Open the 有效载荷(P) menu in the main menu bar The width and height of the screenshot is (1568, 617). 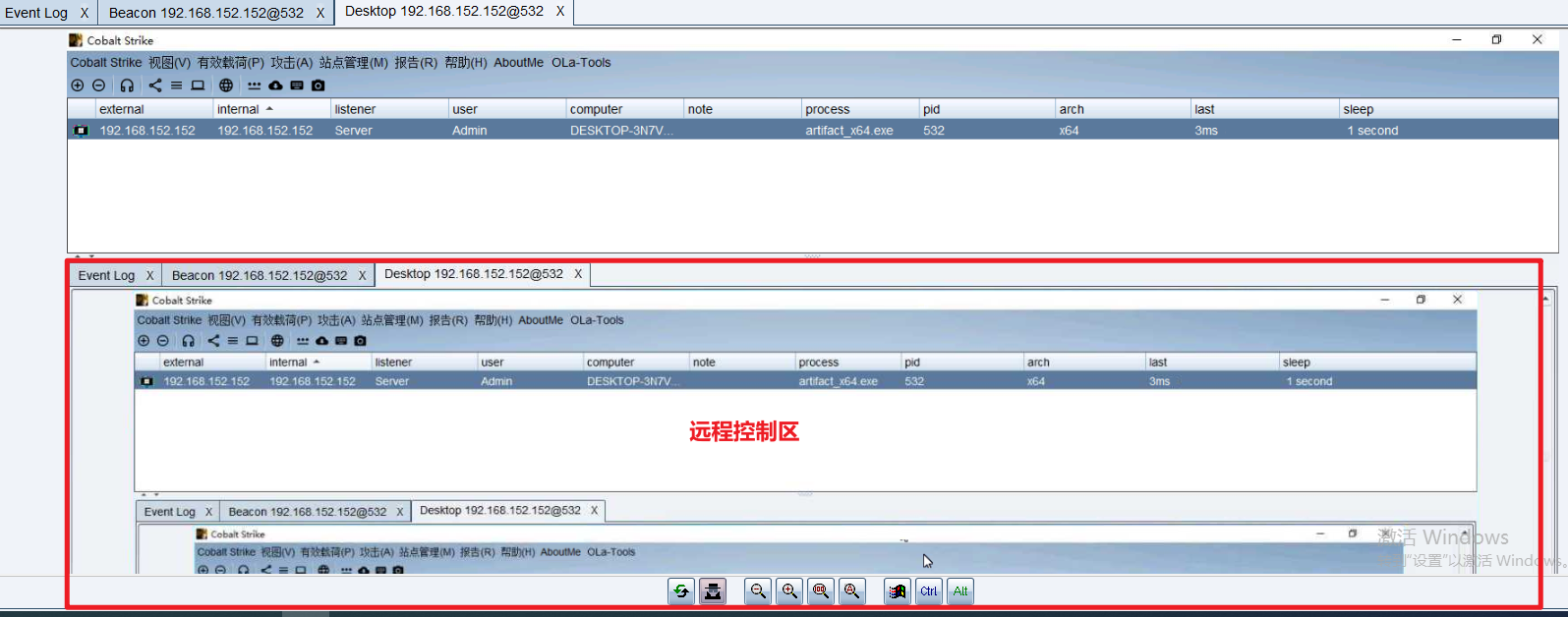point(230,62)
